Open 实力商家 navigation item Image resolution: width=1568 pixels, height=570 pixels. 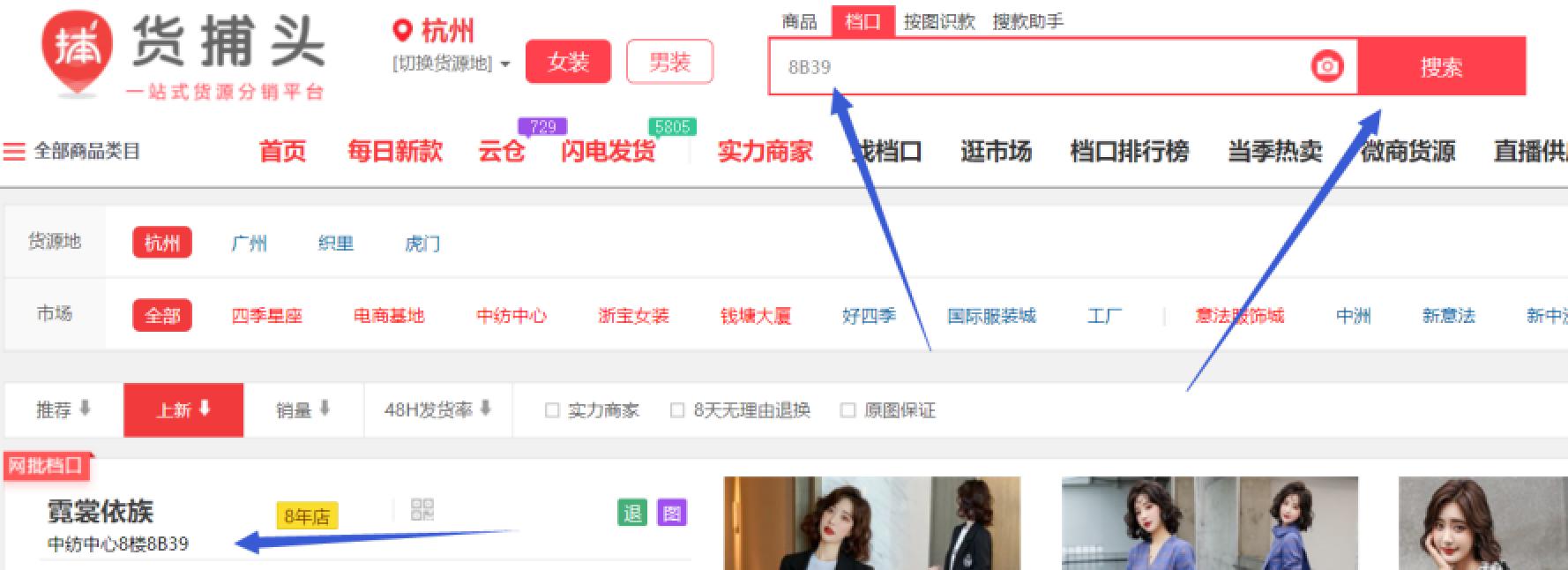coord(765,152)
